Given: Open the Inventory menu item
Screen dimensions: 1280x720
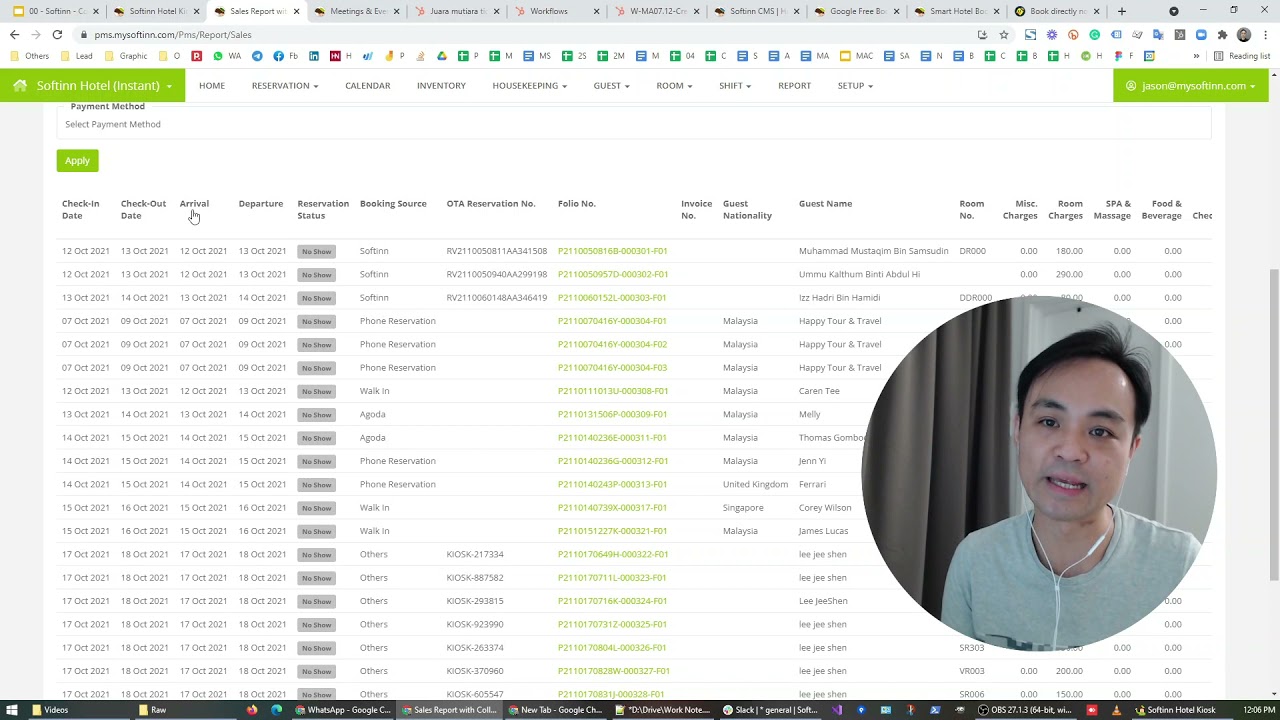Looking at the screenshot, I should click(441, 86).
